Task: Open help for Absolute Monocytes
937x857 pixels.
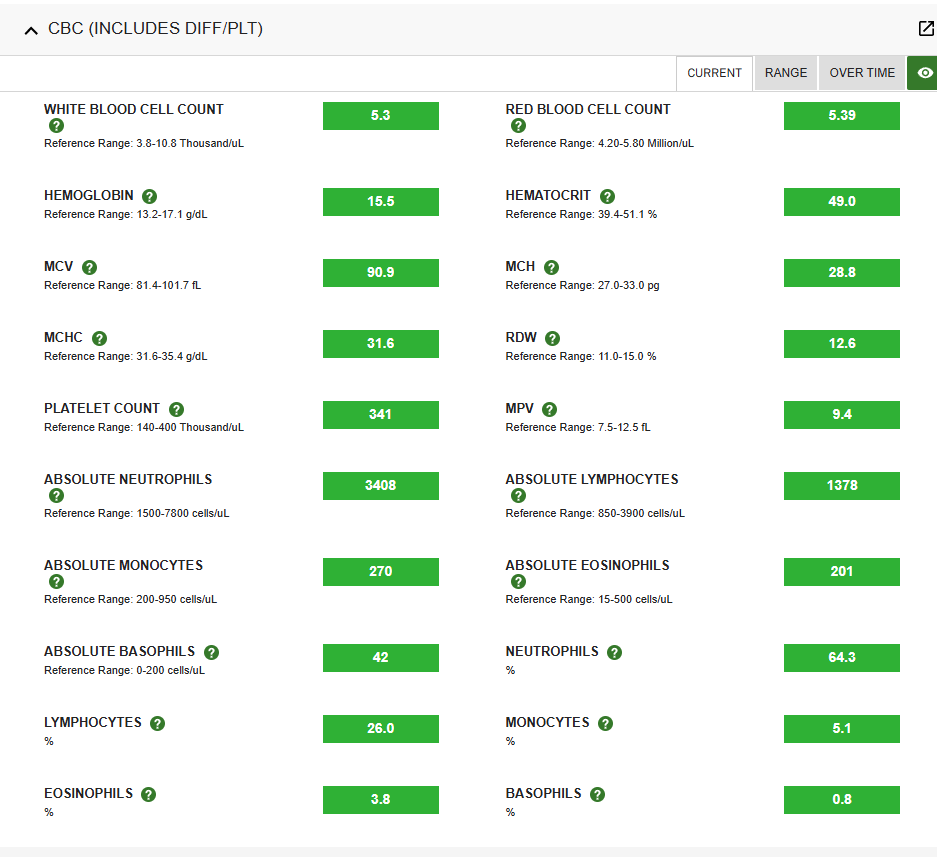Action: [56, 581]
